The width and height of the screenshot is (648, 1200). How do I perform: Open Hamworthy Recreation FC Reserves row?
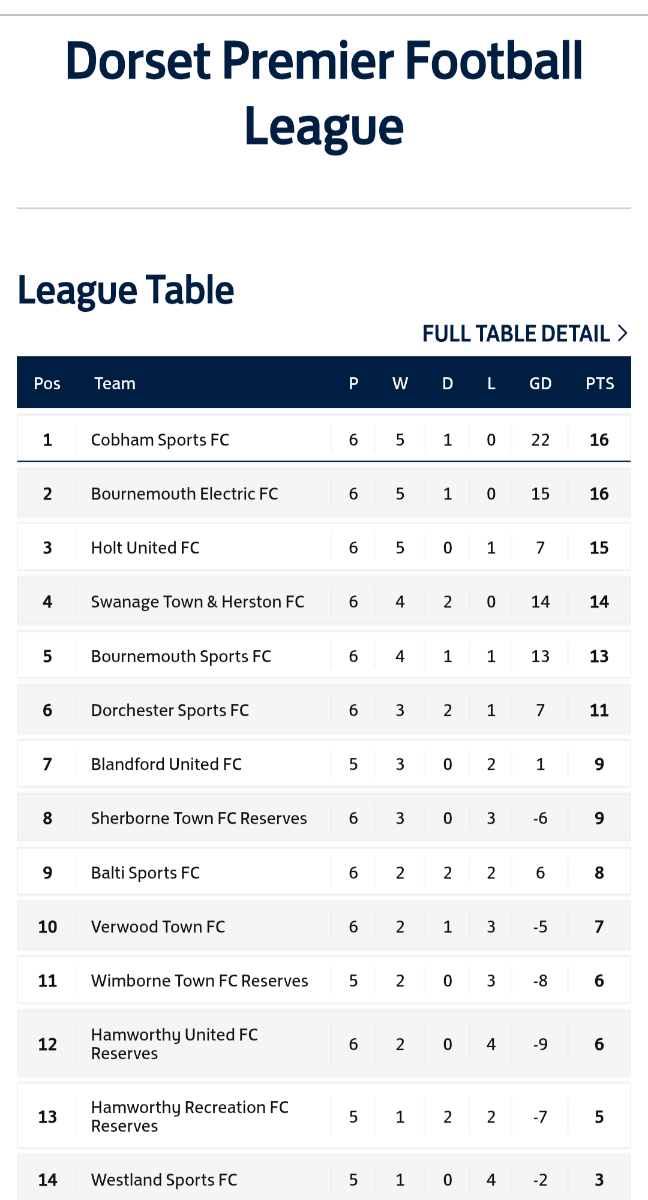pyautogui.click(x=324, y=1116)
